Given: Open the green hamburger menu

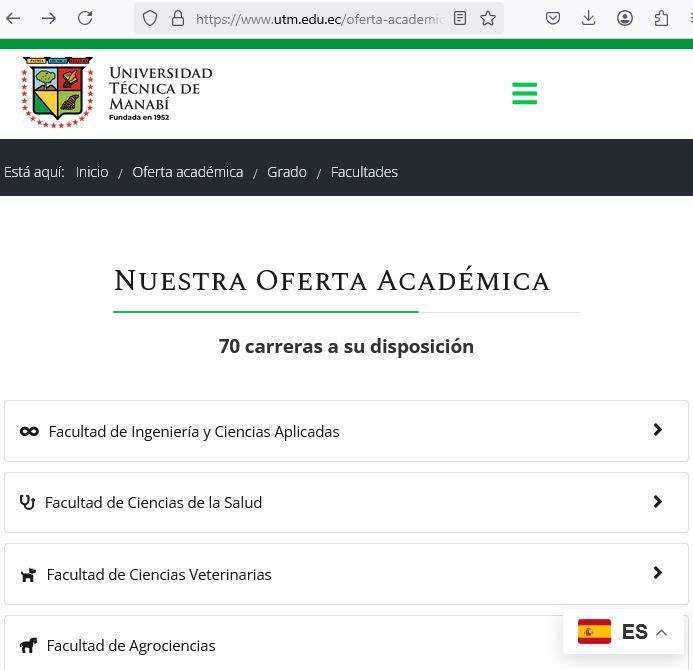Looking at the screenshot, I should [x=525, y=93].
